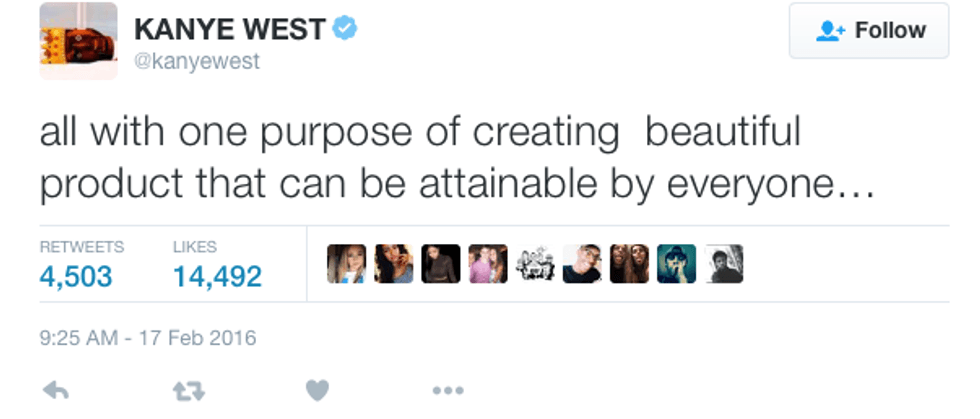Image resolution: width=980 pixels, height=419 pixels.
Task: Click the last grayscale liker avatar
Action: pos(724,264)
